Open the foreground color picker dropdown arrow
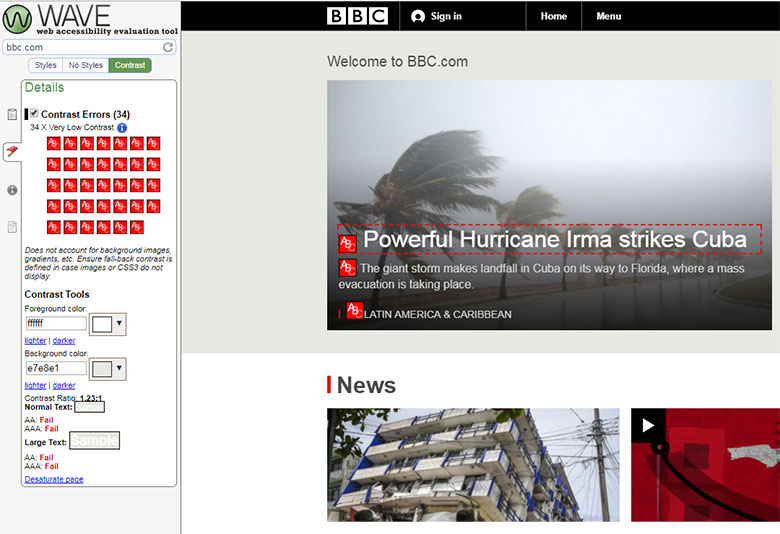 point(119,323)
